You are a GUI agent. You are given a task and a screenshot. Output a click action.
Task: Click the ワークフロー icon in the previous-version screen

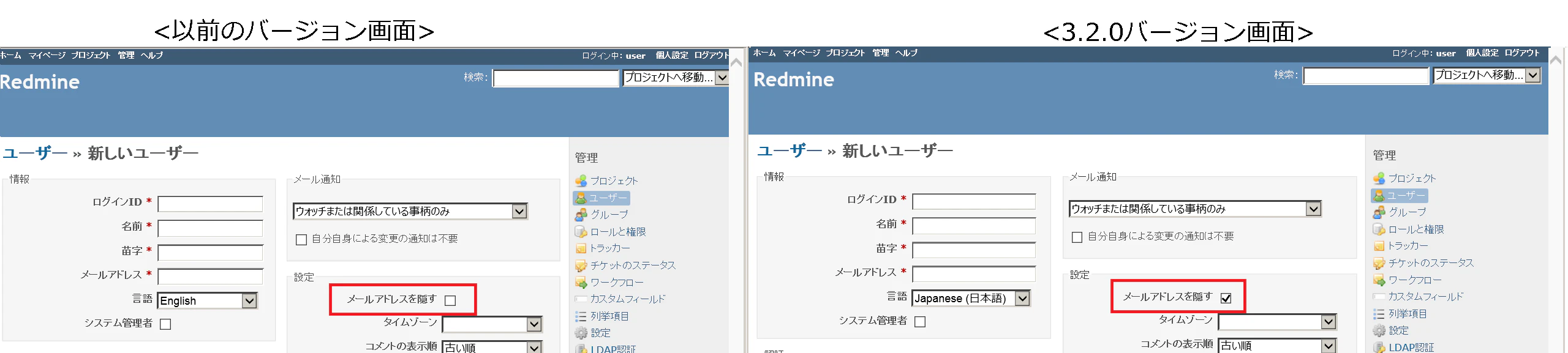click(x=581, y=283)
